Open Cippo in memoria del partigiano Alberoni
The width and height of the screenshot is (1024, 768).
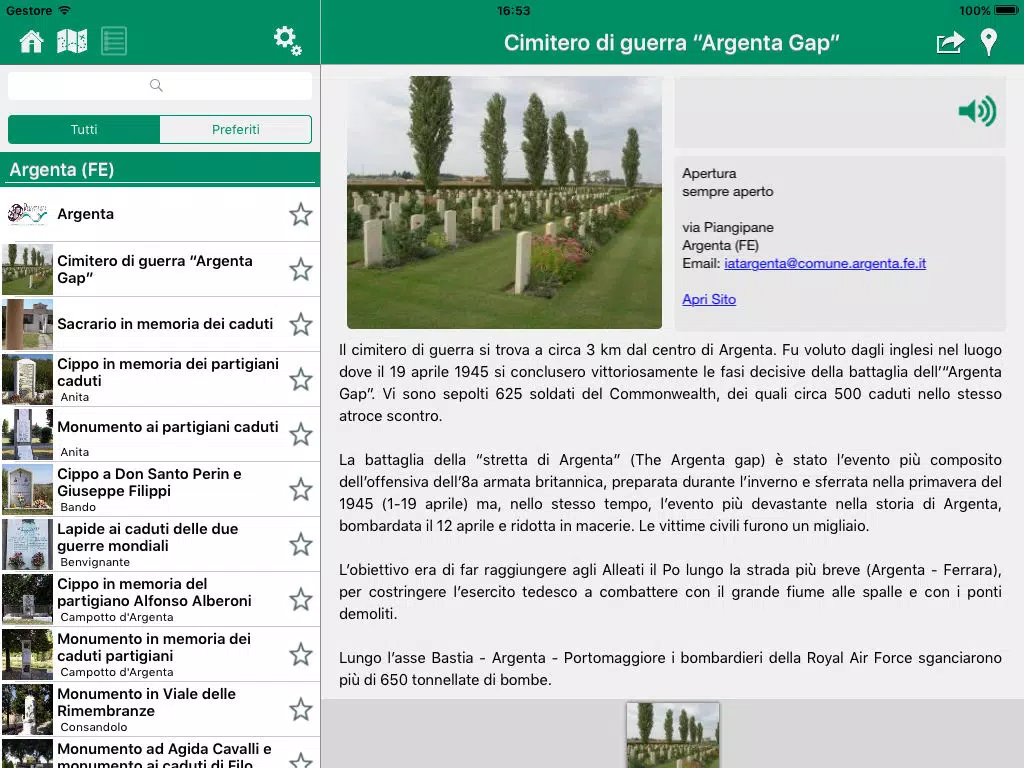160,600
